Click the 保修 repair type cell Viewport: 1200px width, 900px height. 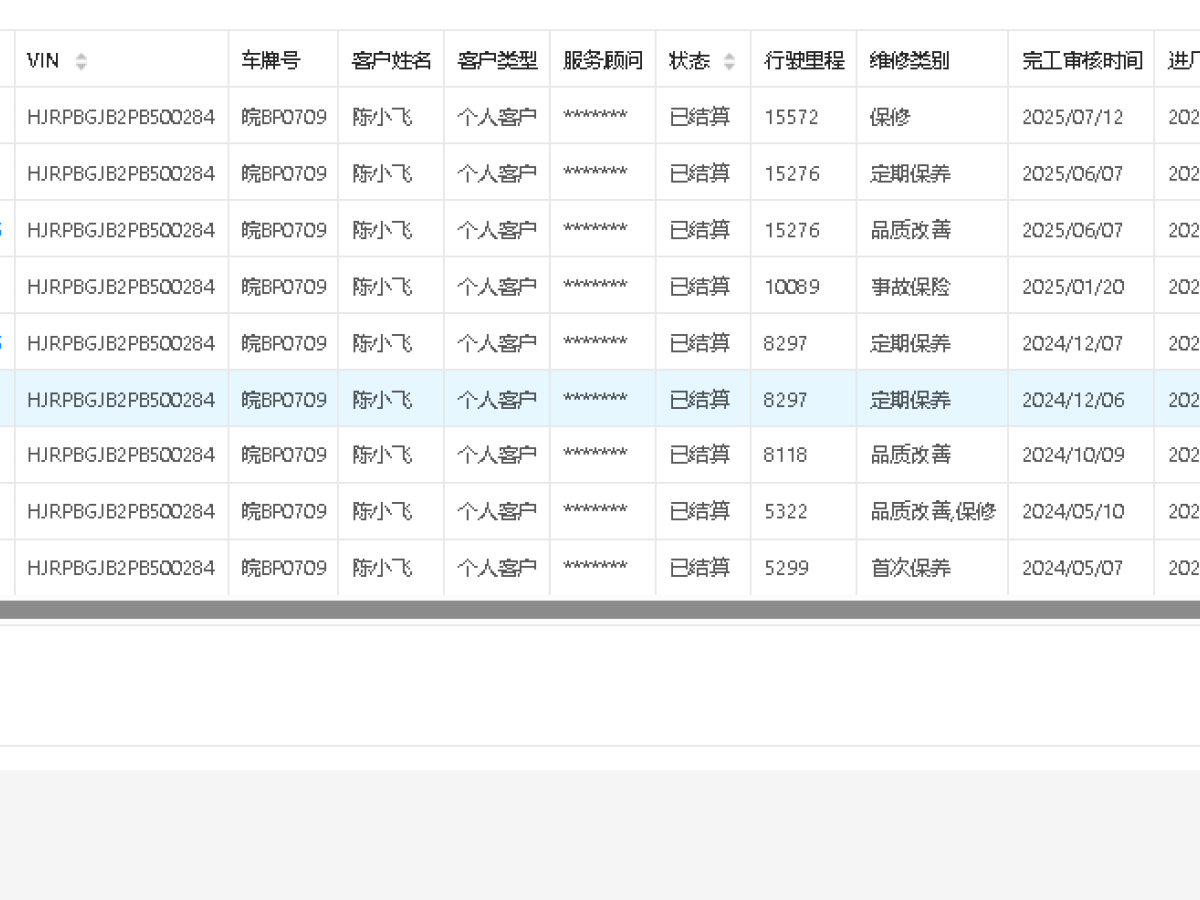[890, 117]
